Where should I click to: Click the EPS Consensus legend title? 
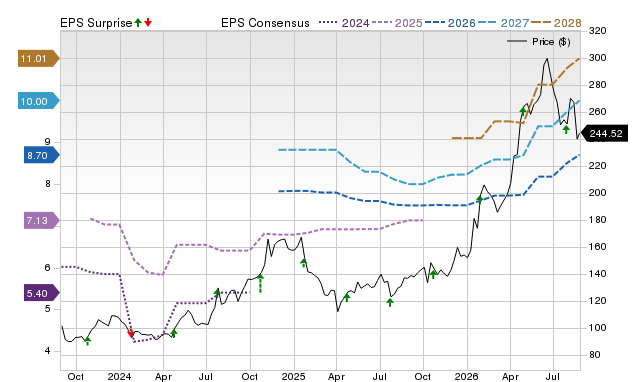265,23
